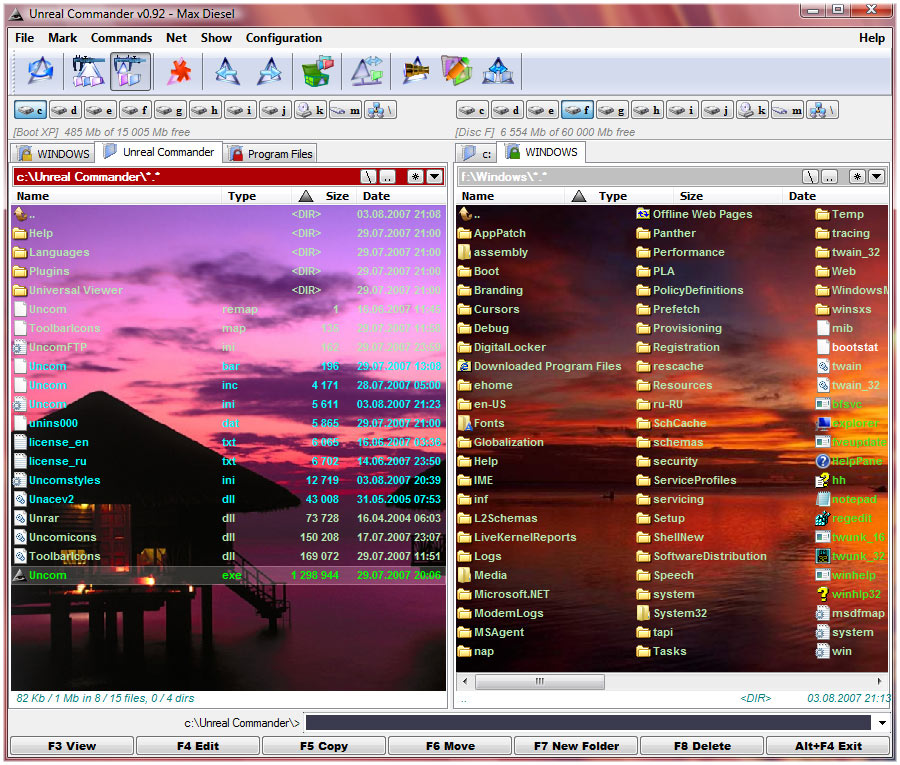Switch to Unreal Commander tab
The height and width of the screenshot is (765, 900).
(158, 152)
